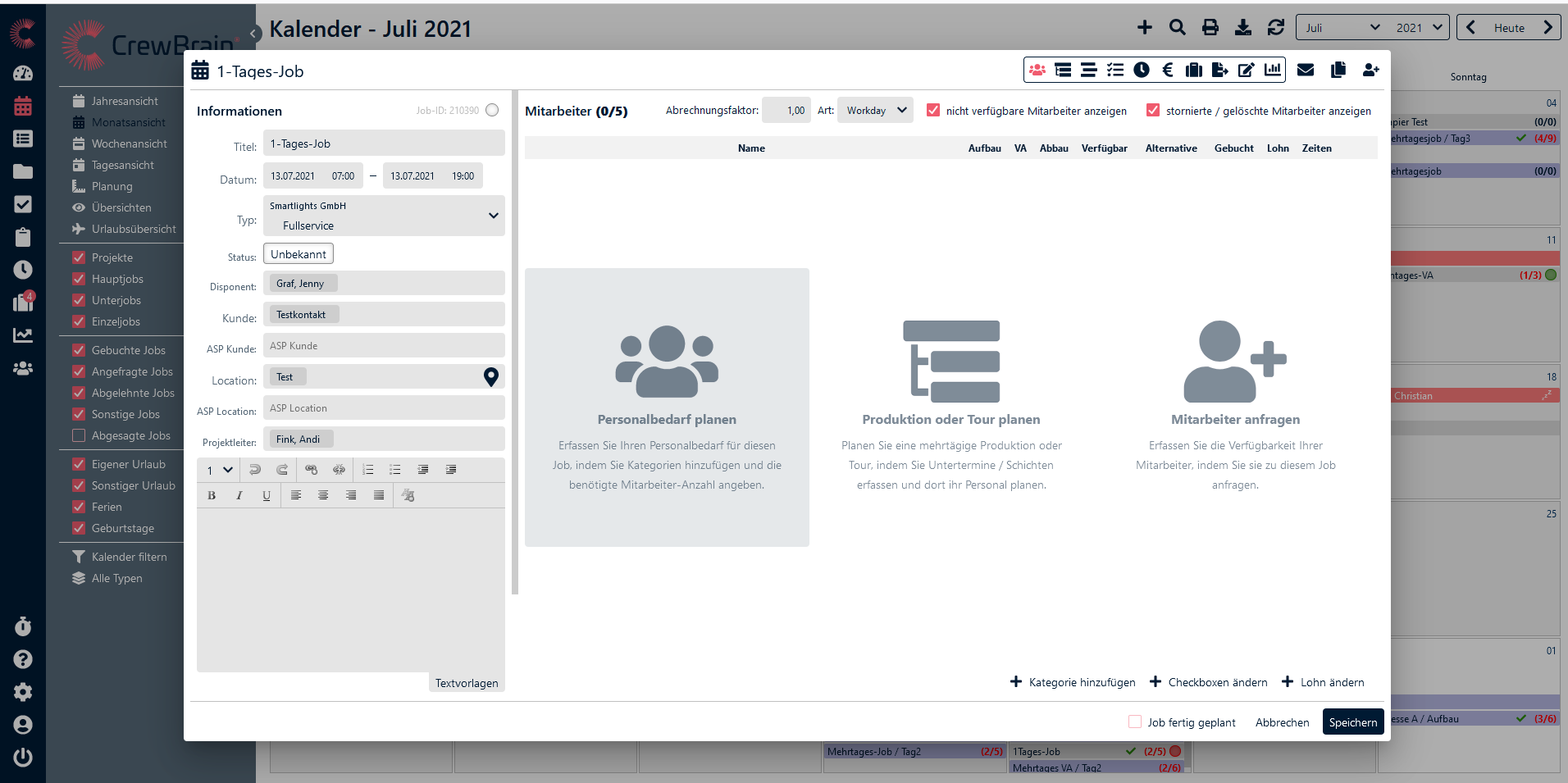The image size is (1568, 783).
Task: Open the Juli month selector
Action: [x=1342, y=28]
